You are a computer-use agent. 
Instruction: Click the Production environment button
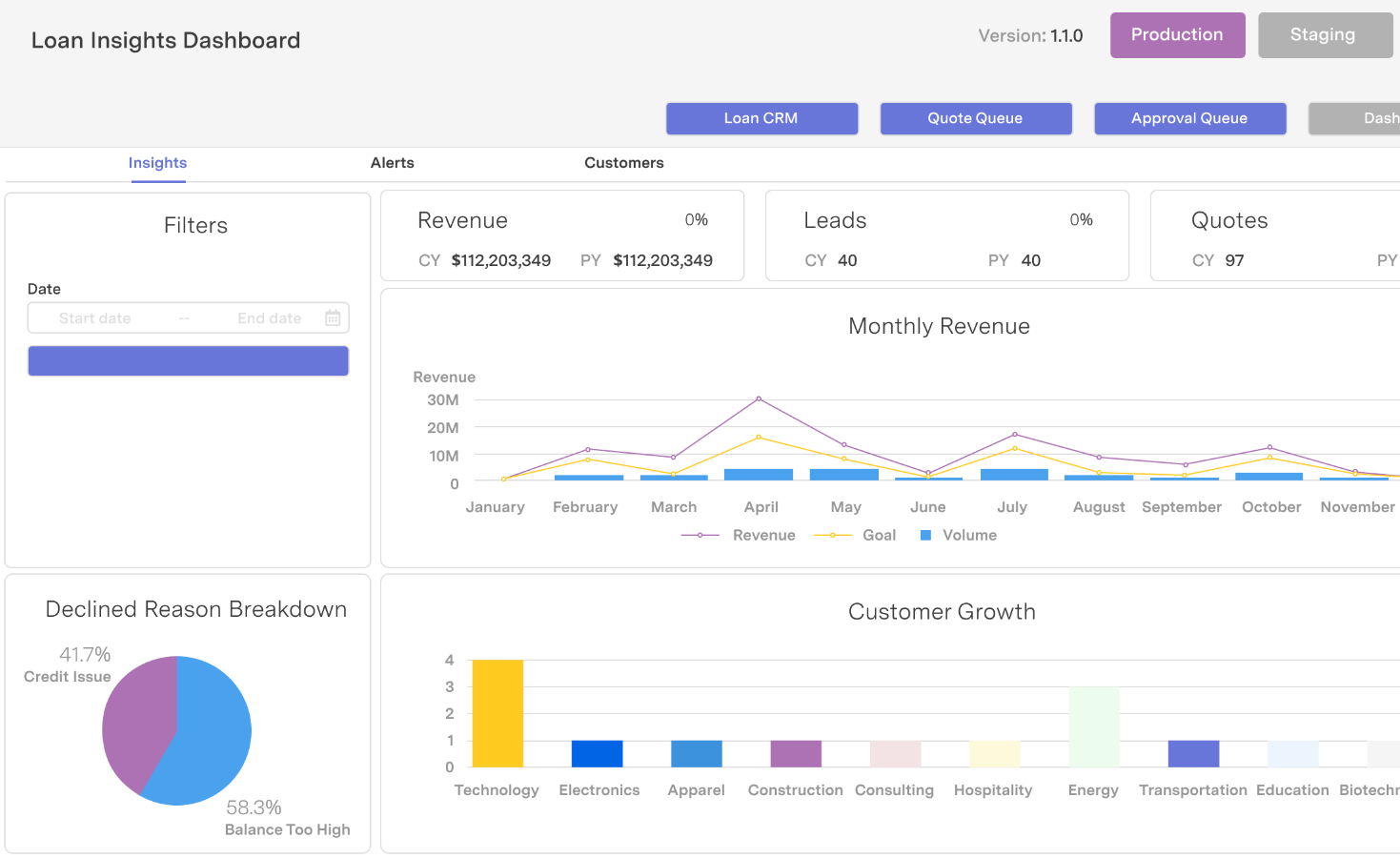coord(1178,35)
